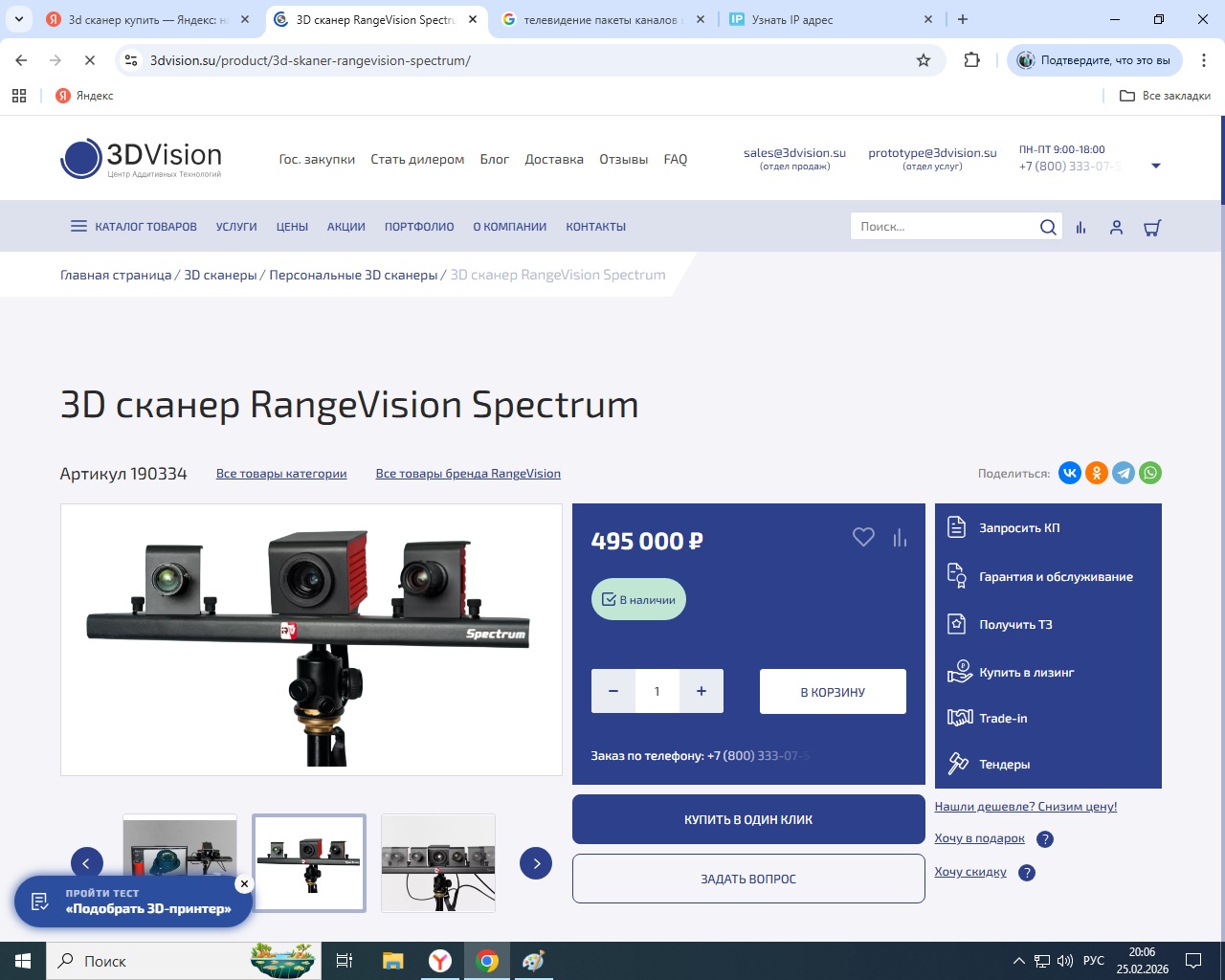Follow Все товары бренда RangeVision link
This screenshot has width=1225, height=980.
click(468, 474)
